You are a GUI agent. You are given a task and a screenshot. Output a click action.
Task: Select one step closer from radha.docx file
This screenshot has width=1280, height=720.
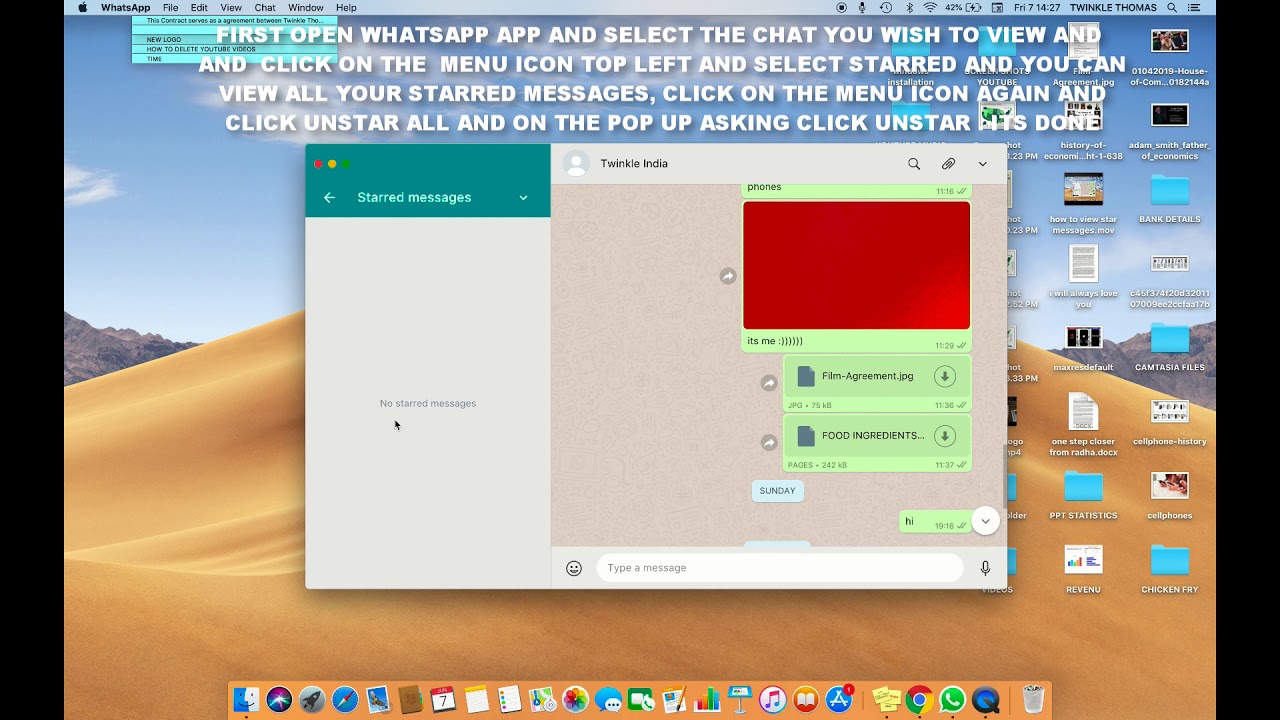(1083, 424)
